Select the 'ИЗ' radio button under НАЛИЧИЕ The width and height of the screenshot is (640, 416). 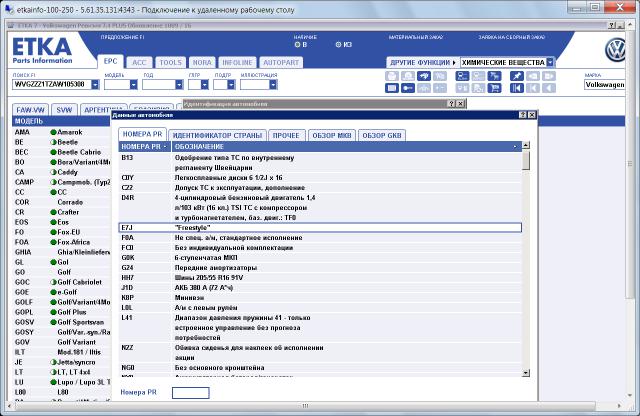(x=338, y=44)
